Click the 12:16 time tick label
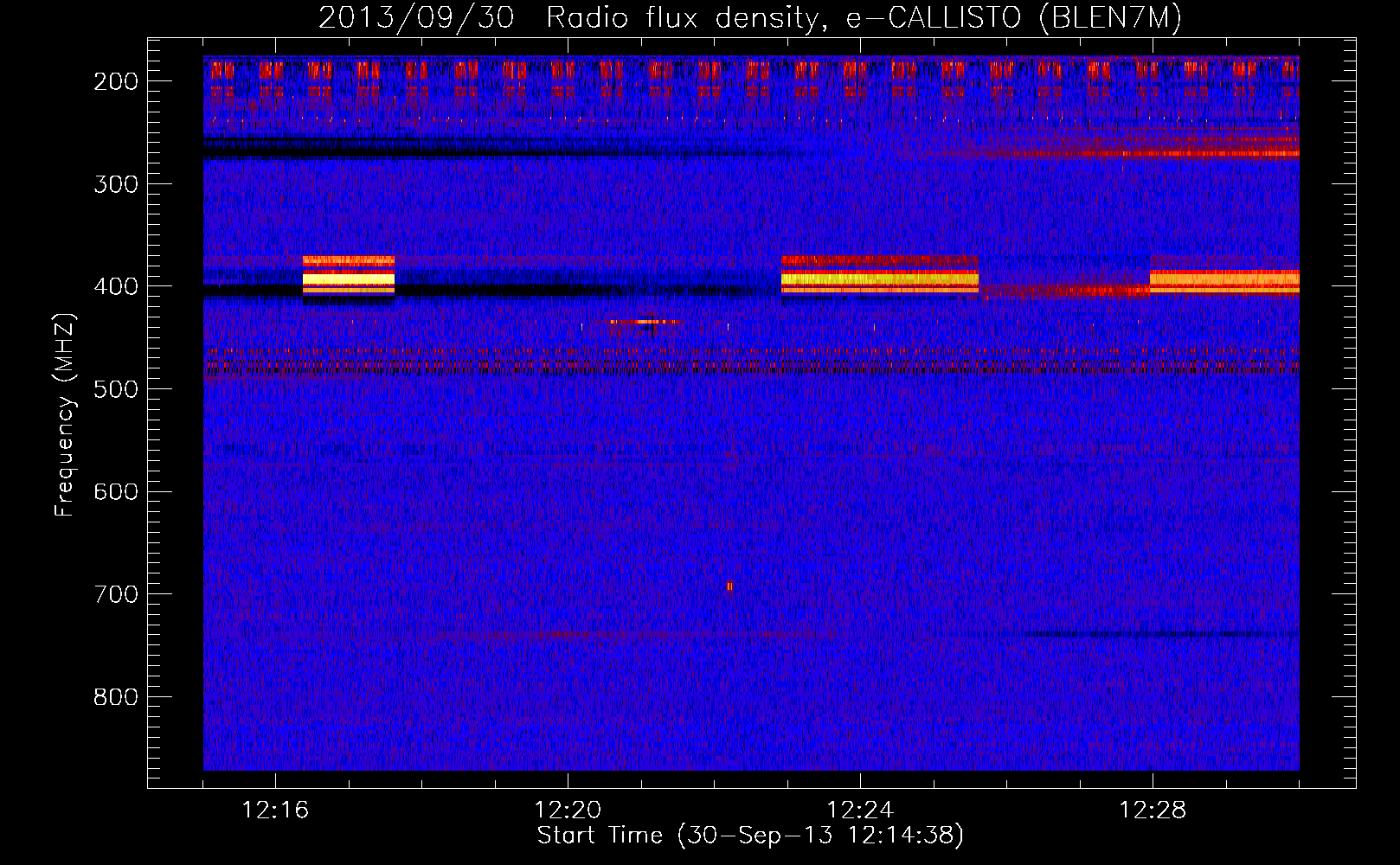This screenshot has height=865, width=1400. point(275,811)
